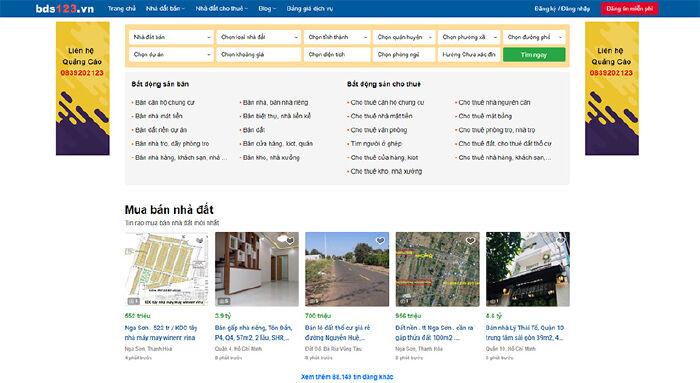700x383 pixels.
Task: Expand 'Chọn loại nhà đất' dropdown
Action: pyautogui.click(x=258, y=37)
